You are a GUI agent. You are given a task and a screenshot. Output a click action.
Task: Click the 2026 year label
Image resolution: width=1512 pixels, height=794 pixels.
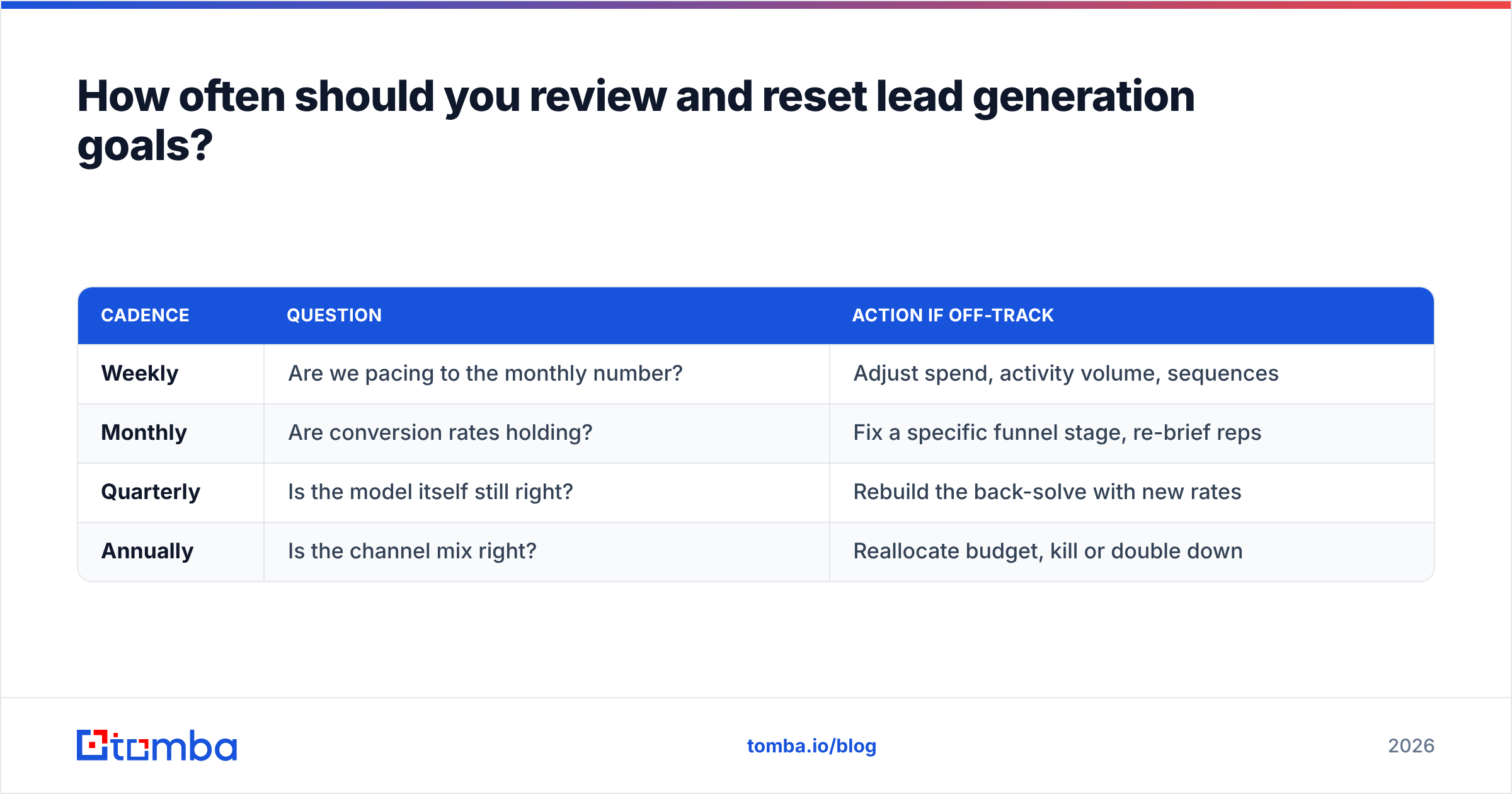[x=1411, y=746]
